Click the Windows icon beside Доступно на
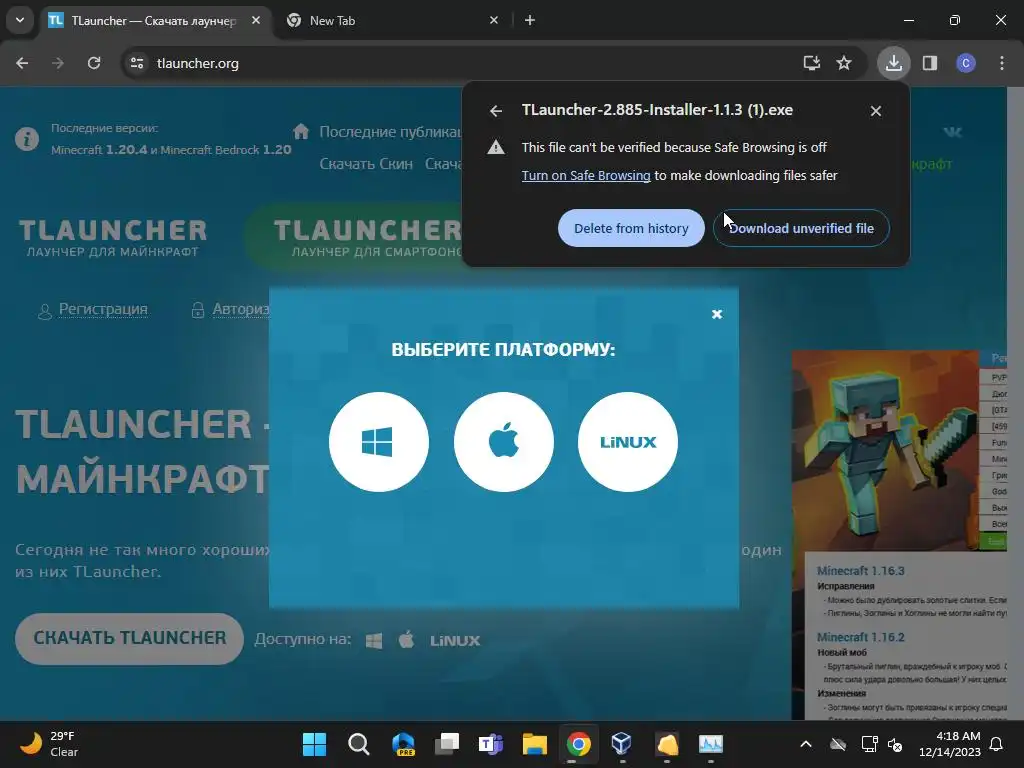 pyautogui.click(x=374, y=641)
